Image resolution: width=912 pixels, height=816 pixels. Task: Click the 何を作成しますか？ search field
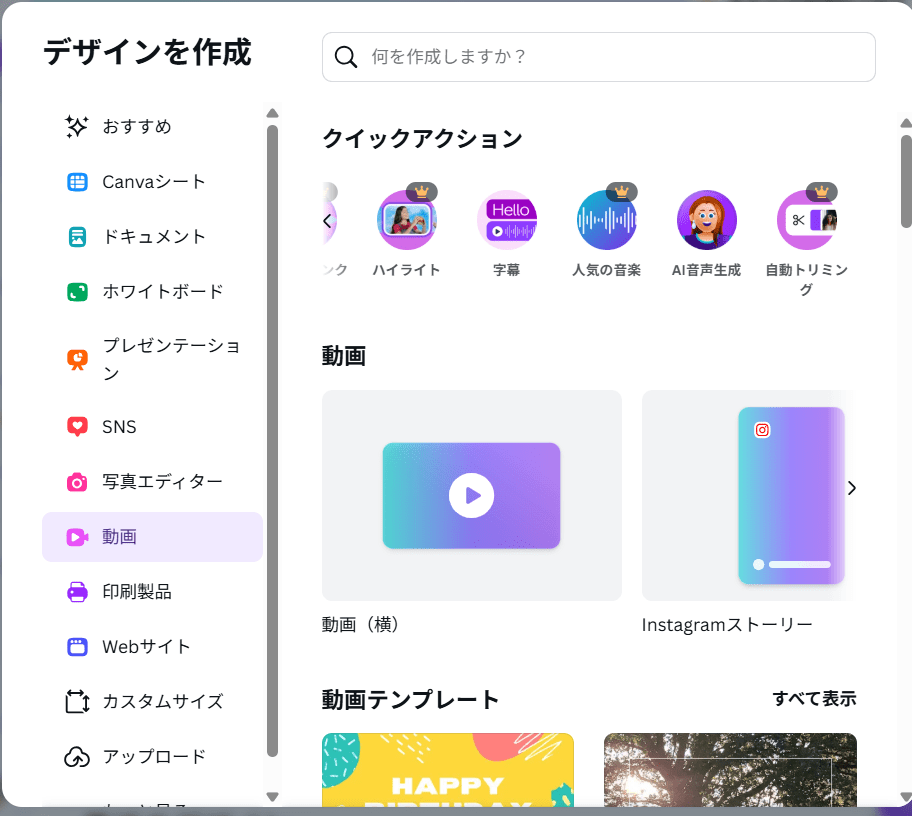point(598,57)
